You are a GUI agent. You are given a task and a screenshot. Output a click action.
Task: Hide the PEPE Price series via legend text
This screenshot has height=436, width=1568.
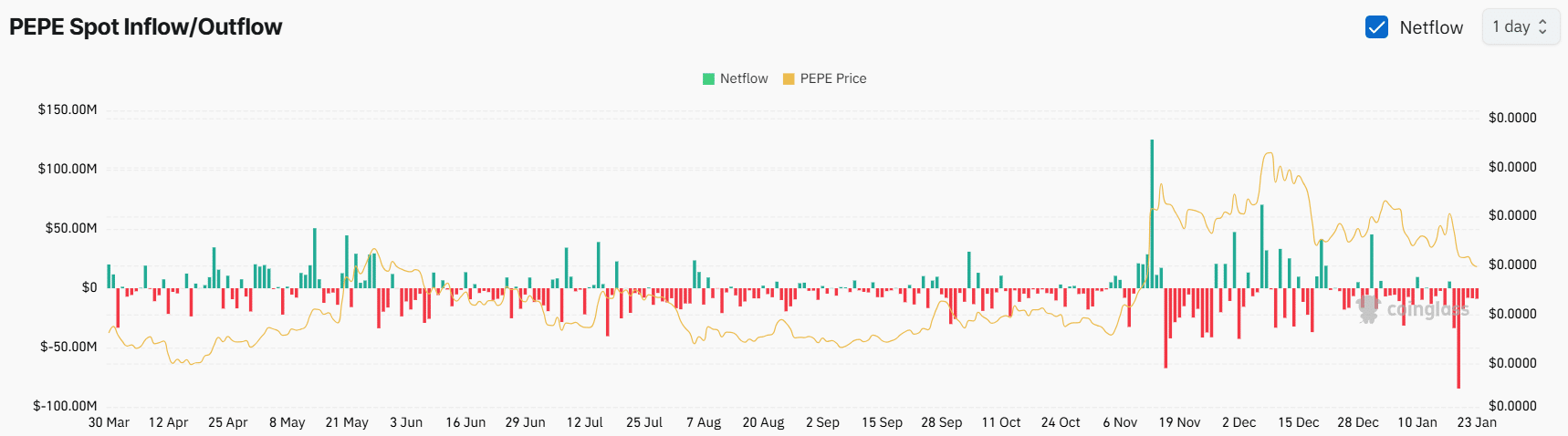tap(832, 78)
